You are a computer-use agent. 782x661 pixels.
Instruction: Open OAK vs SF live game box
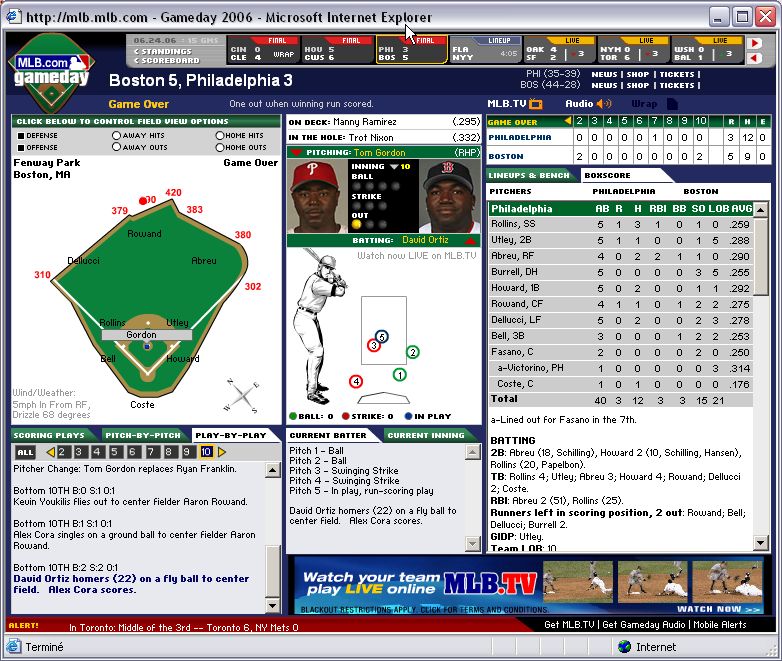pyautogui.click(x=559, y=50)
